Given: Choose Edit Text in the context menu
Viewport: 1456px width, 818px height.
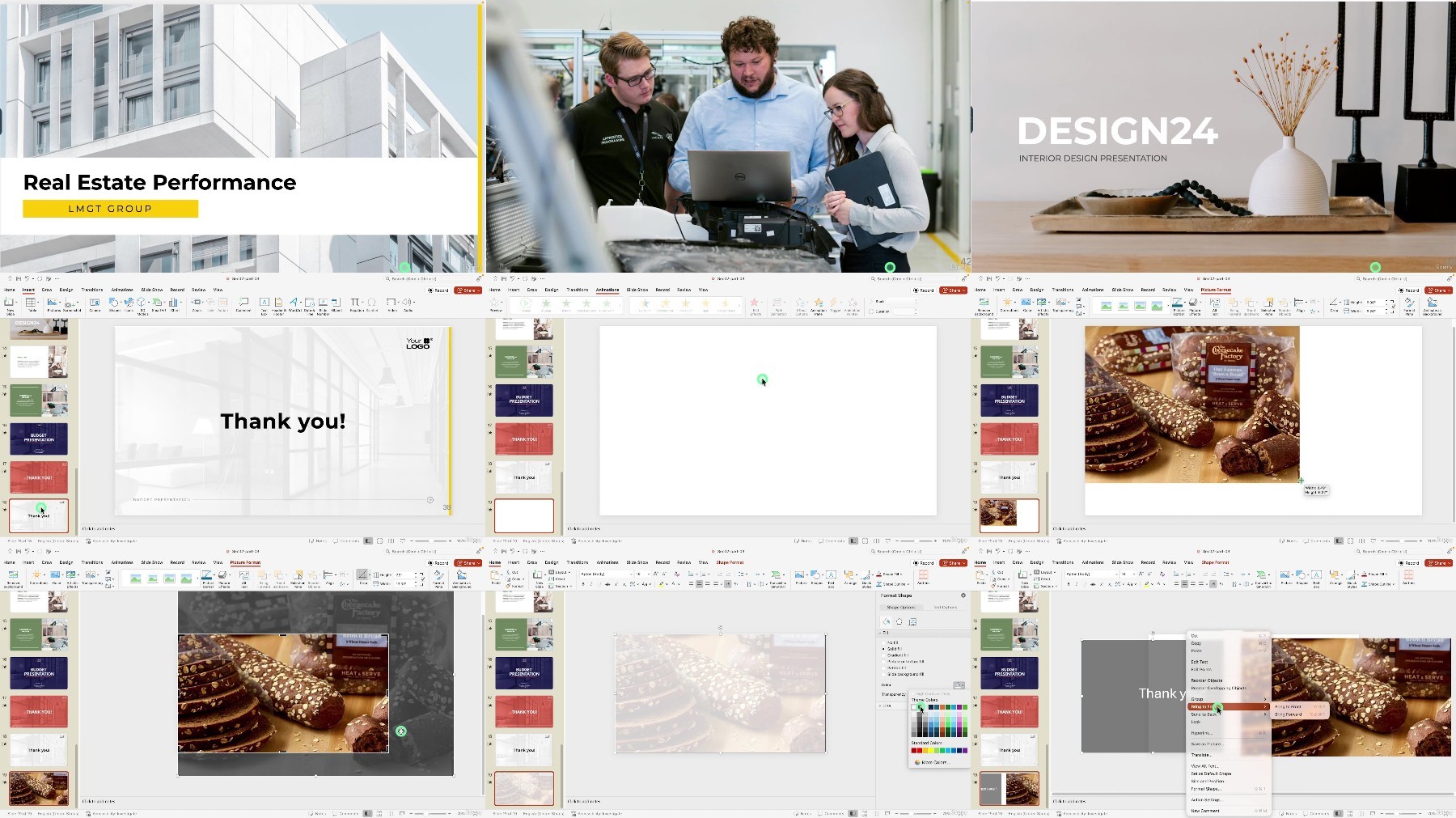Looking at the screenshot, I should point(1199,662).
